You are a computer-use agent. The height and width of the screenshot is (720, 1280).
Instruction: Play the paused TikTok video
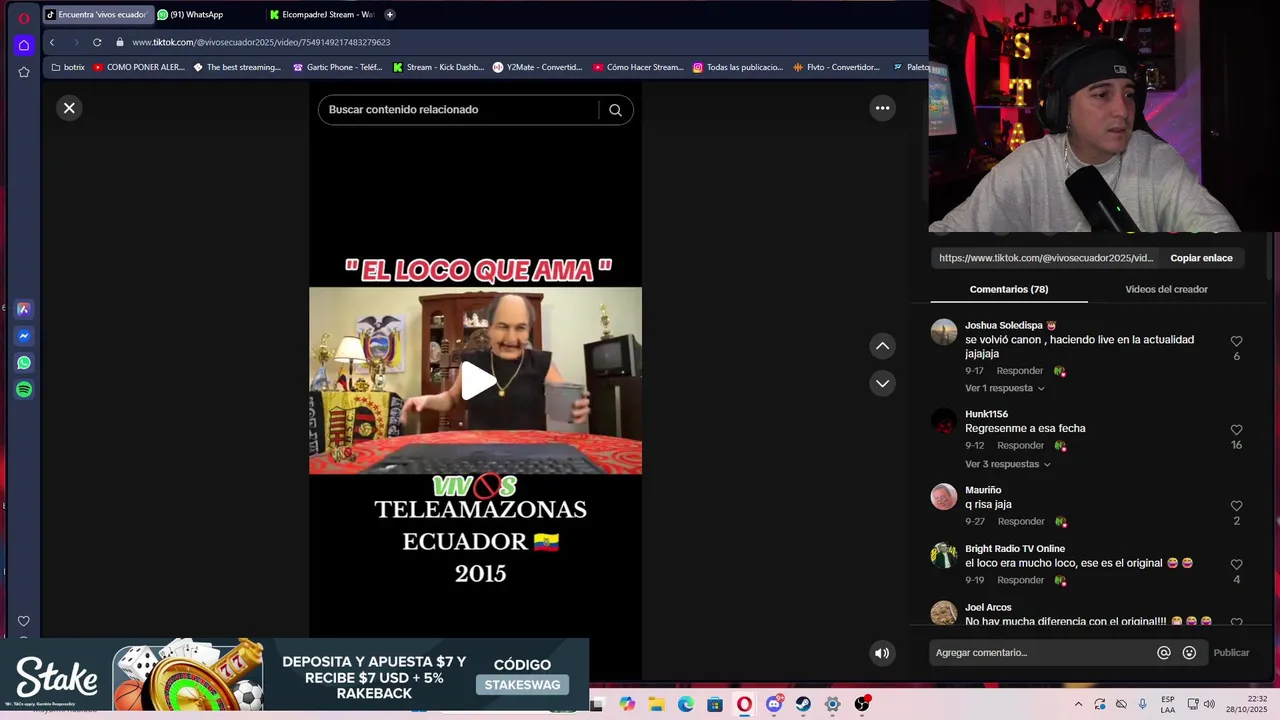pos(477,381)
